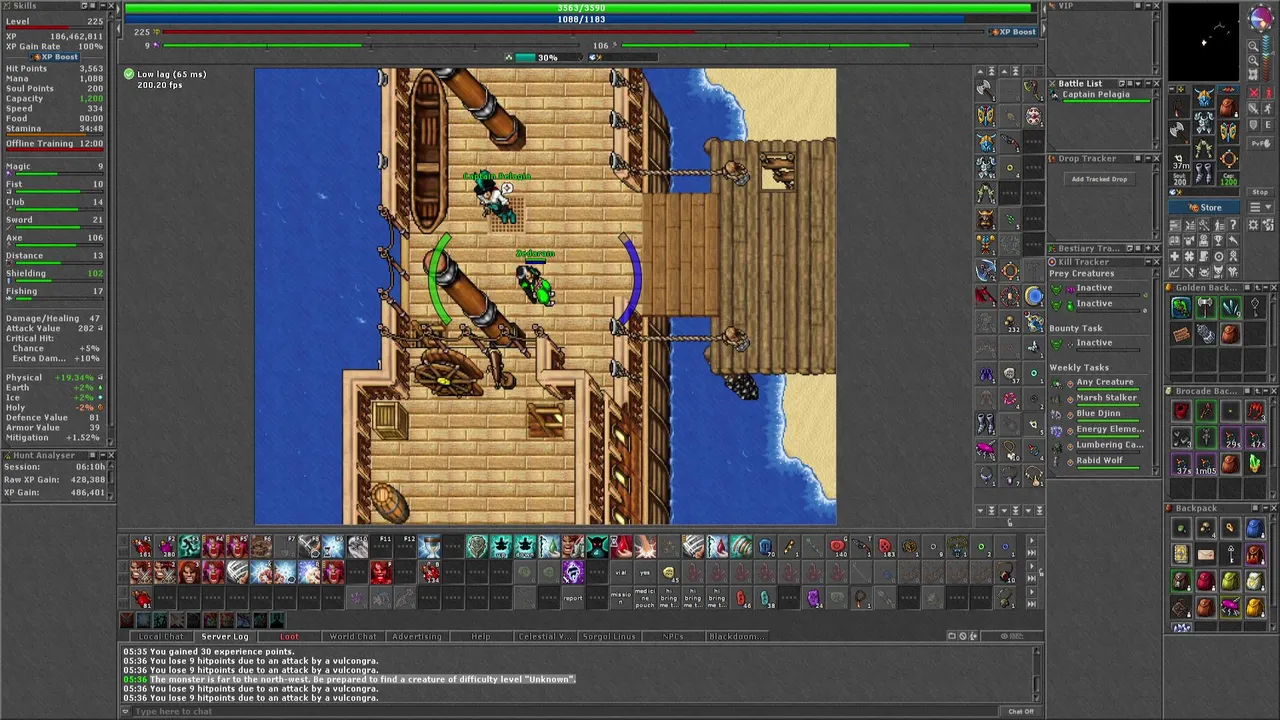
Task: Click the question mark help icon
Action: 1233,224
